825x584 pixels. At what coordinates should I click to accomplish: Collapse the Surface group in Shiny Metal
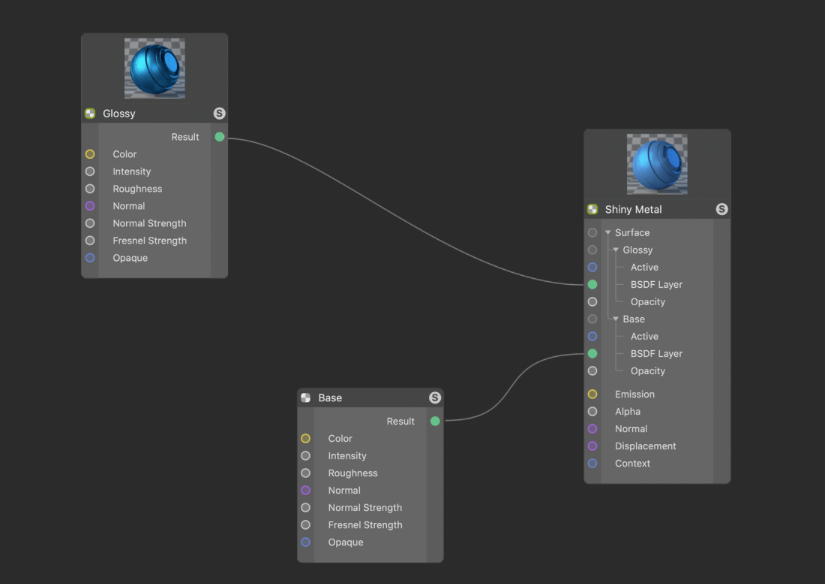(x=608, y=233)
